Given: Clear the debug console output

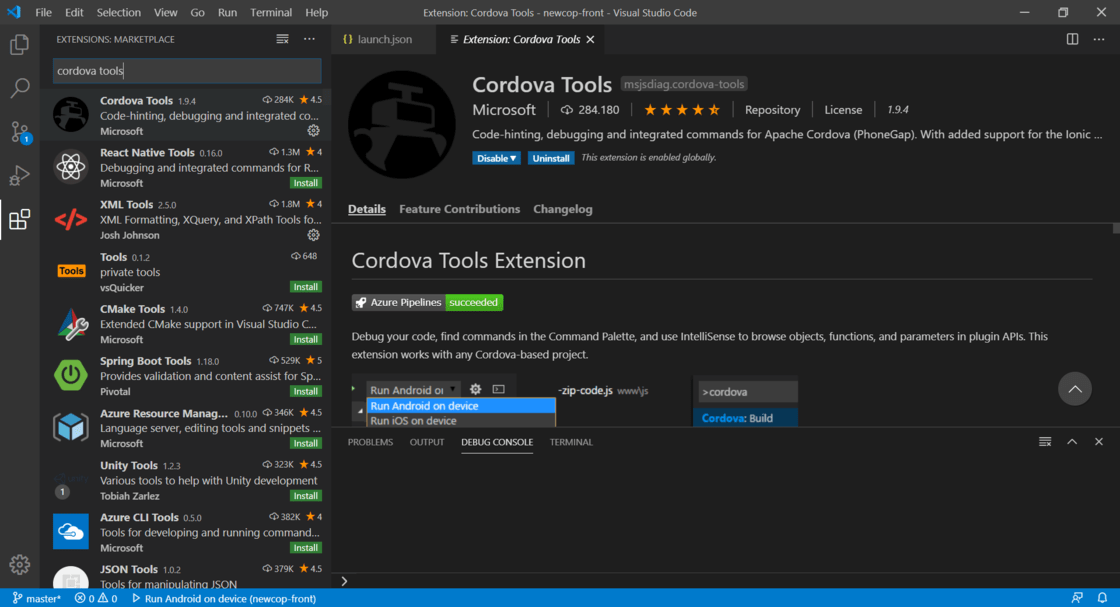Looking at the screenshot, I should (x=1045, y=442).
